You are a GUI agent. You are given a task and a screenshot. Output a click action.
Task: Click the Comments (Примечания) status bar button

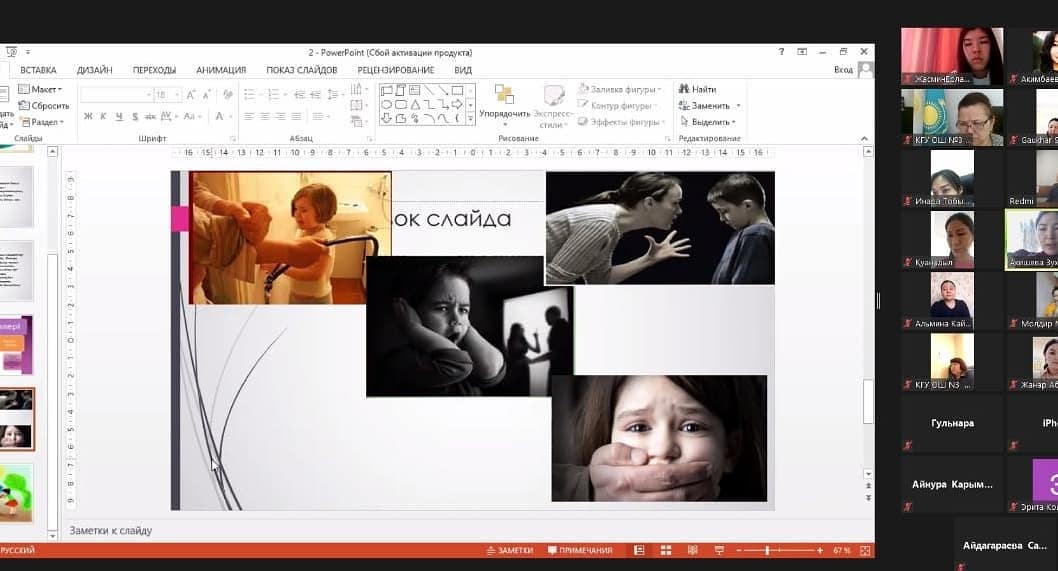pos(579,551)
